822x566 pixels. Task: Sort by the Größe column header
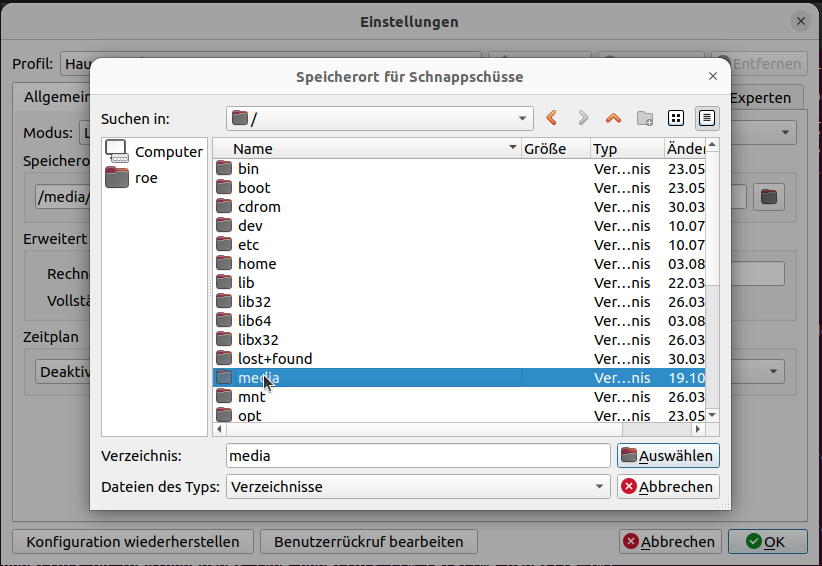[x=554, y=149]
